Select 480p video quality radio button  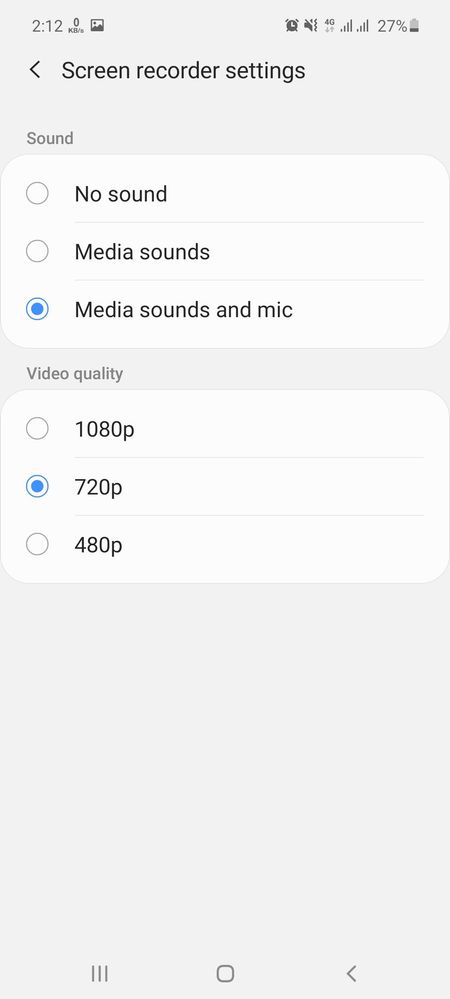point(37,545)
